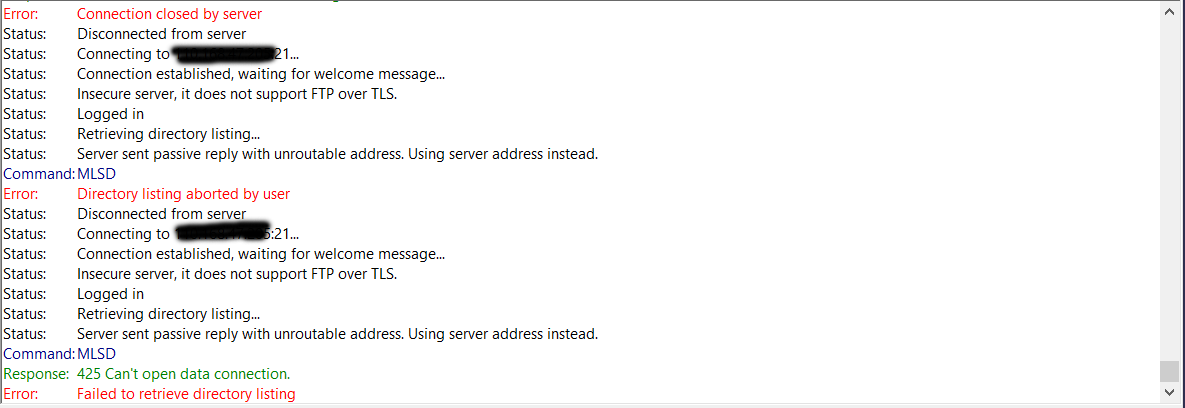Viewport: 1185px width, 408px height.
Task: Select the first "Logged in" status line
Action: [x=110, y=114]
